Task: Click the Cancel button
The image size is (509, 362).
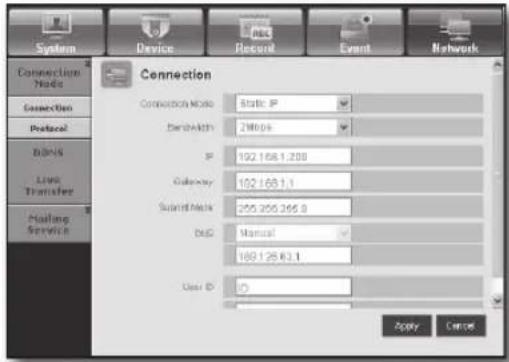Action: [x=461, y=326]
